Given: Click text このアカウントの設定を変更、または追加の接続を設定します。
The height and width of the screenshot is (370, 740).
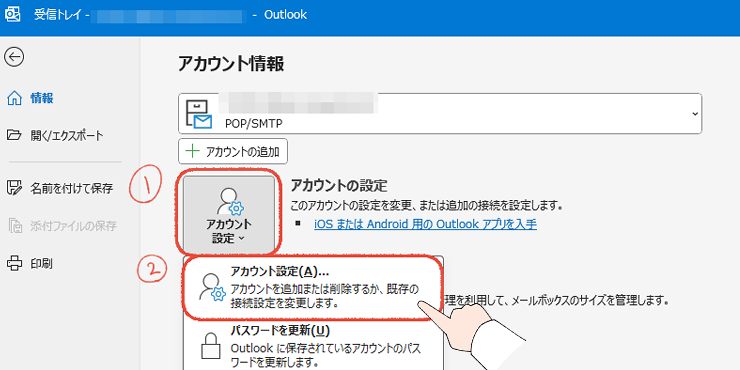Looking at the screenshot, I should [428, 206].
